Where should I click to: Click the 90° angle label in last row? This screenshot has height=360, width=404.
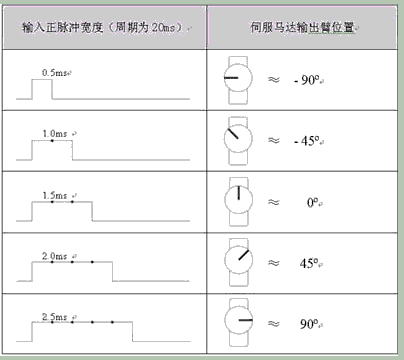point(309,324)
